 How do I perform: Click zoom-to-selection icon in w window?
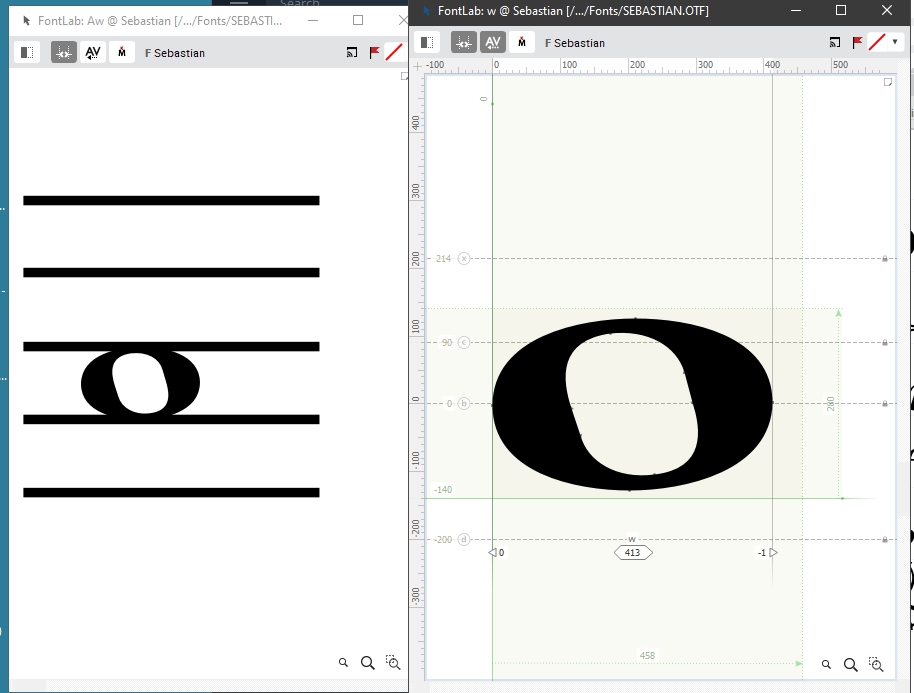876,664
